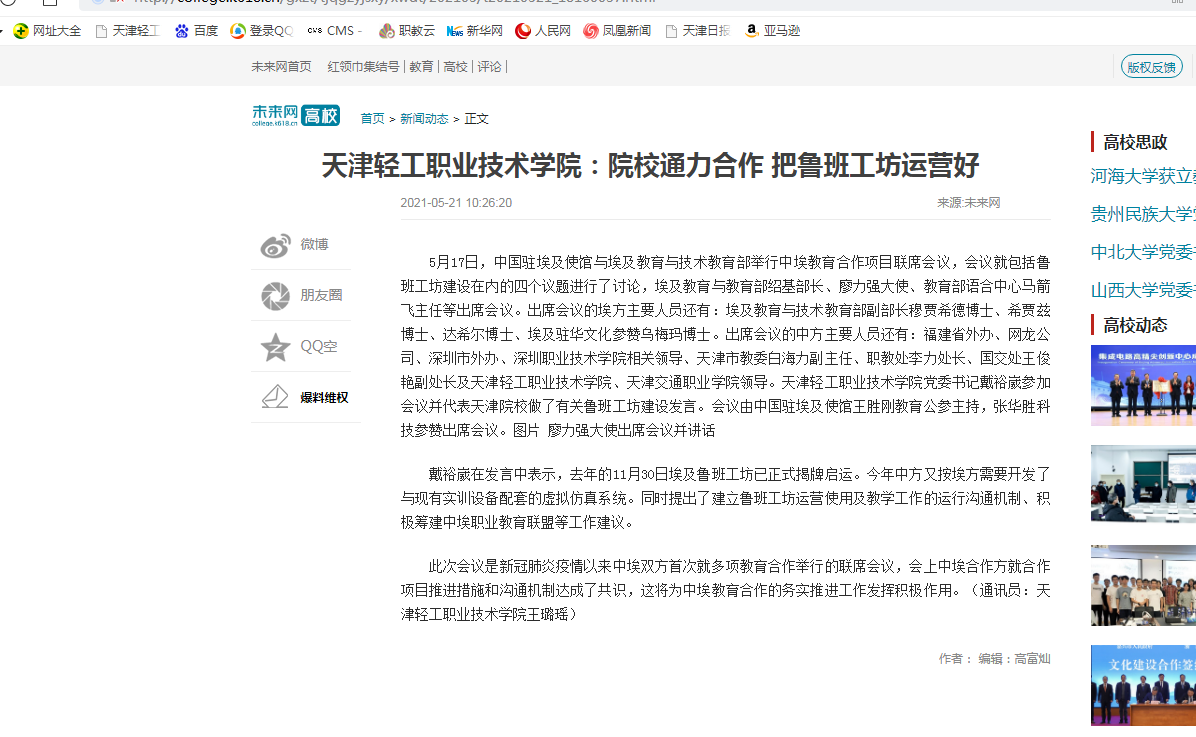The height and width of the screenshot is (737, 1196).
Task: Click the 首页 breadcrumb link
Action: click(x=372, y=119)
